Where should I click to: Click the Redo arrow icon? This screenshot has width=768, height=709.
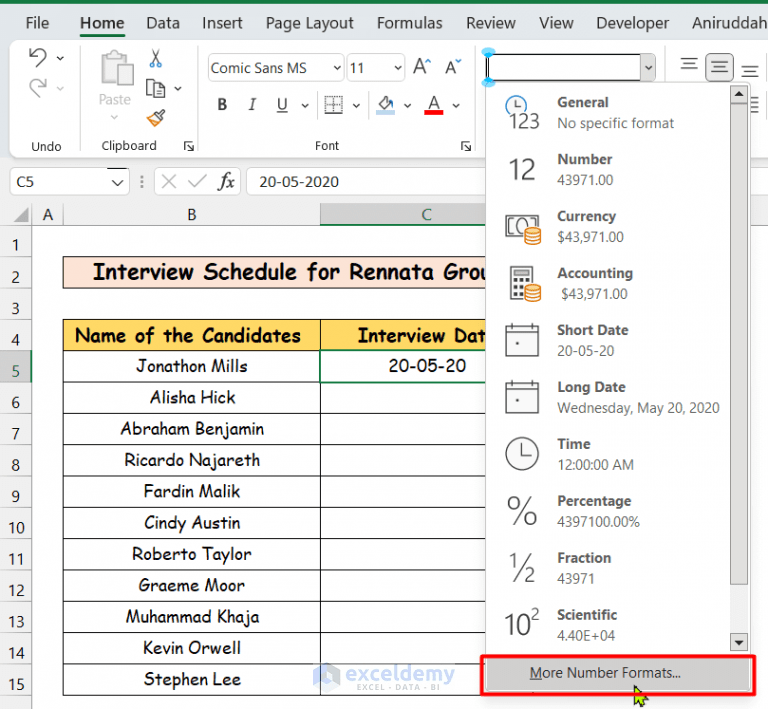click(x=38, y=88)
